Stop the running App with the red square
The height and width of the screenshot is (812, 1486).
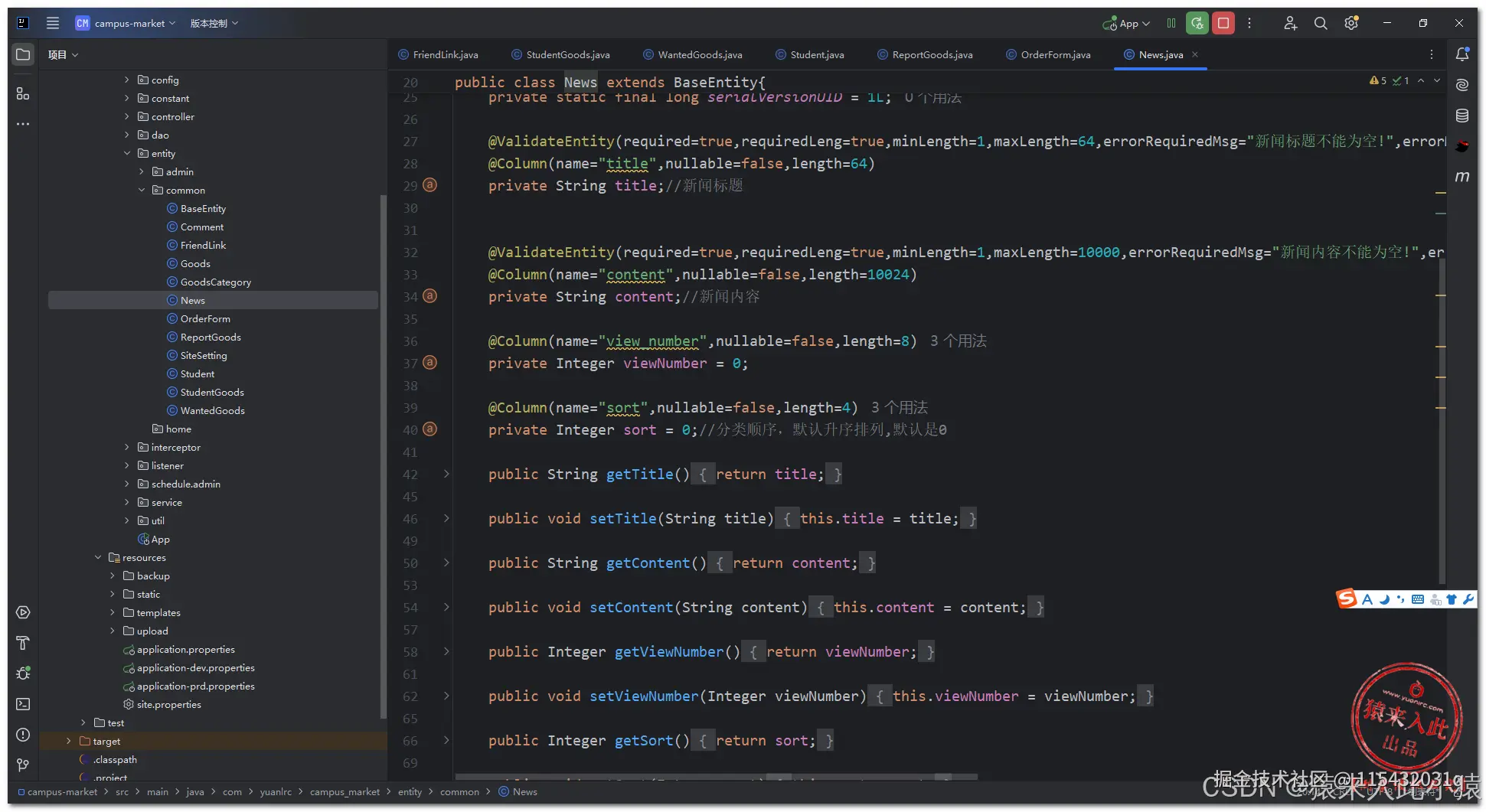point(1223,23)
